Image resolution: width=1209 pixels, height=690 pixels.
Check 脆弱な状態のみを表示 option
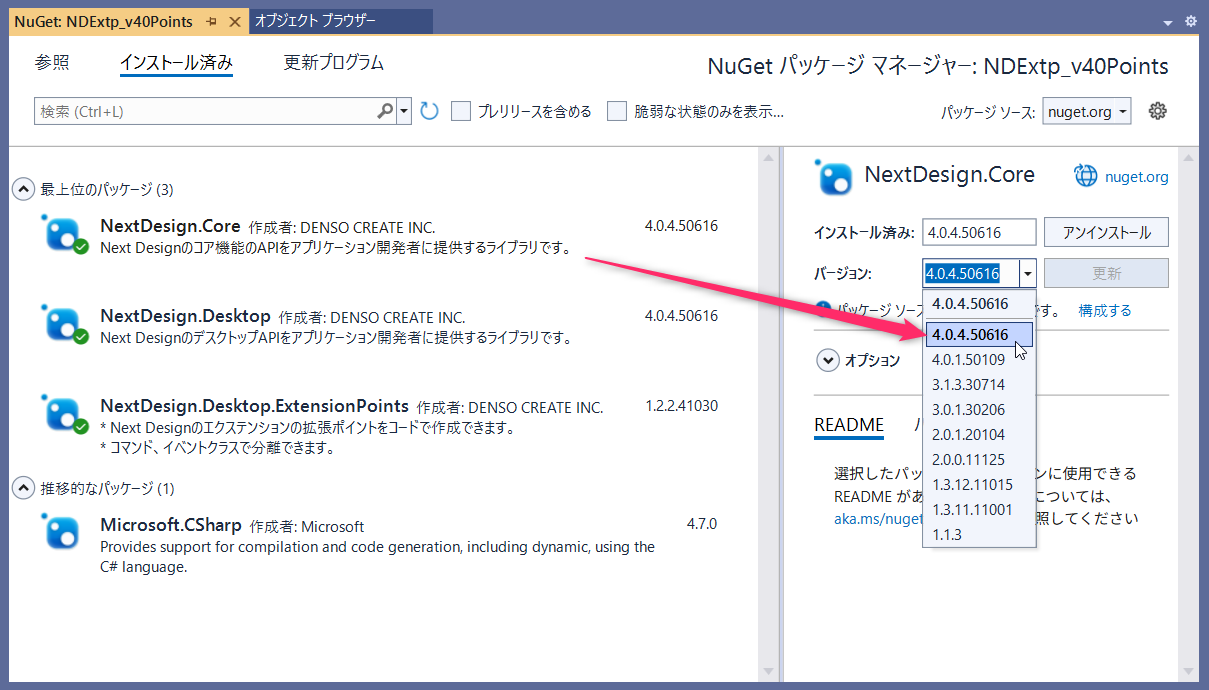click(x=617, y=111)
